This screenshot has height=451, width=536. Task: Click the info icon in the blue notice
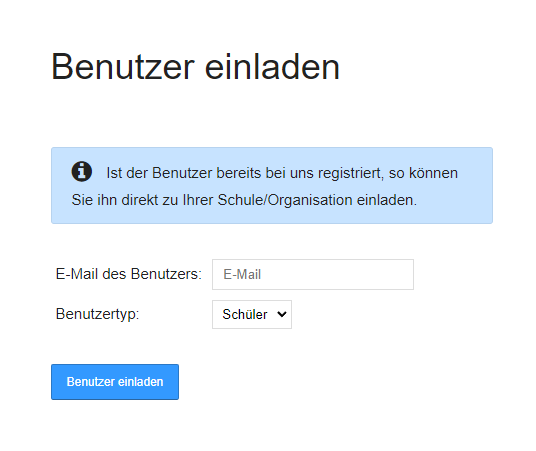coord(81,171)
